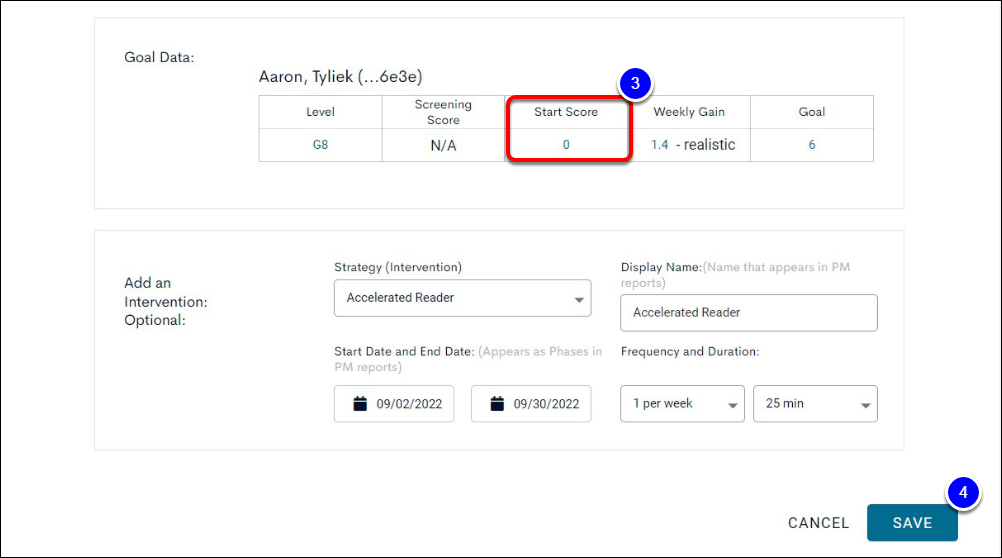Click the Weekly Gain column header
Viewport: 1002px width, 558px height.
point(689,112)
